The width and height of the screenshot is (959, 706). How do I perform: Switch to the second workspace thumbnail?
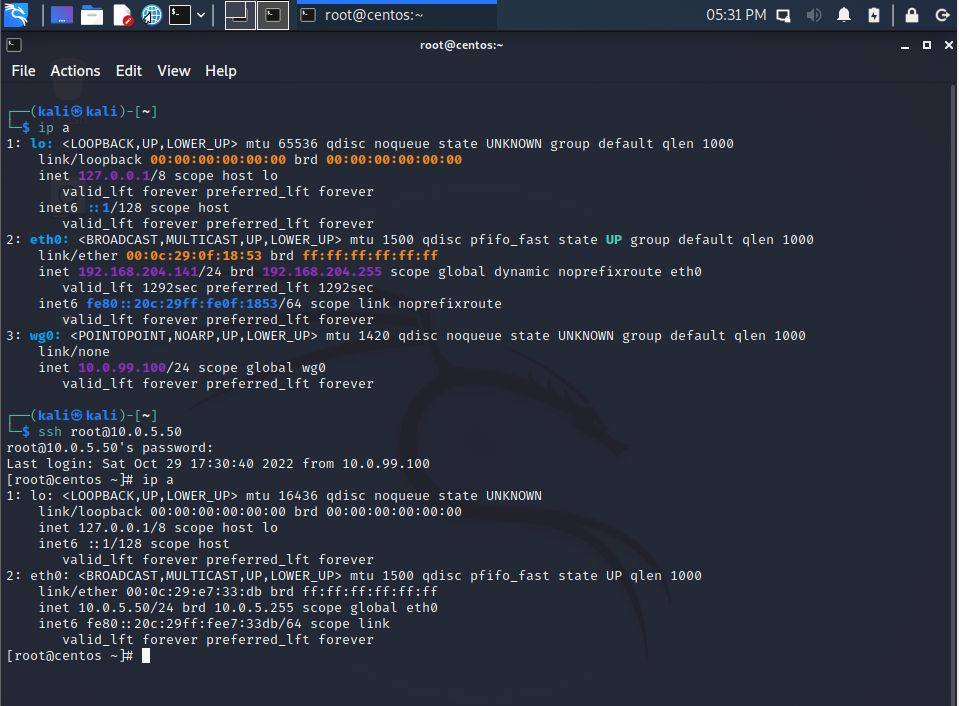click(273, 15)
